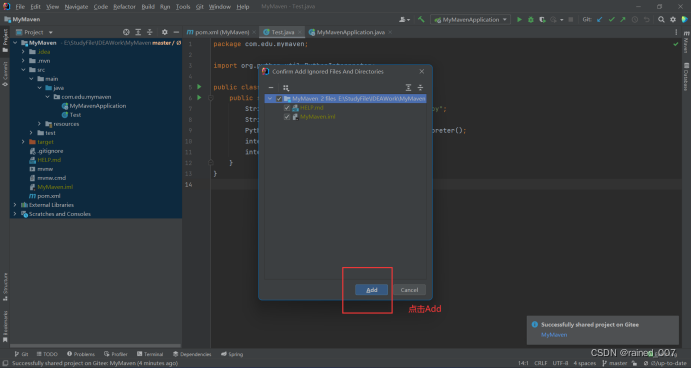Uncheck the HELP.md checkbox
The image size is (692, 368).
(287, 108)
